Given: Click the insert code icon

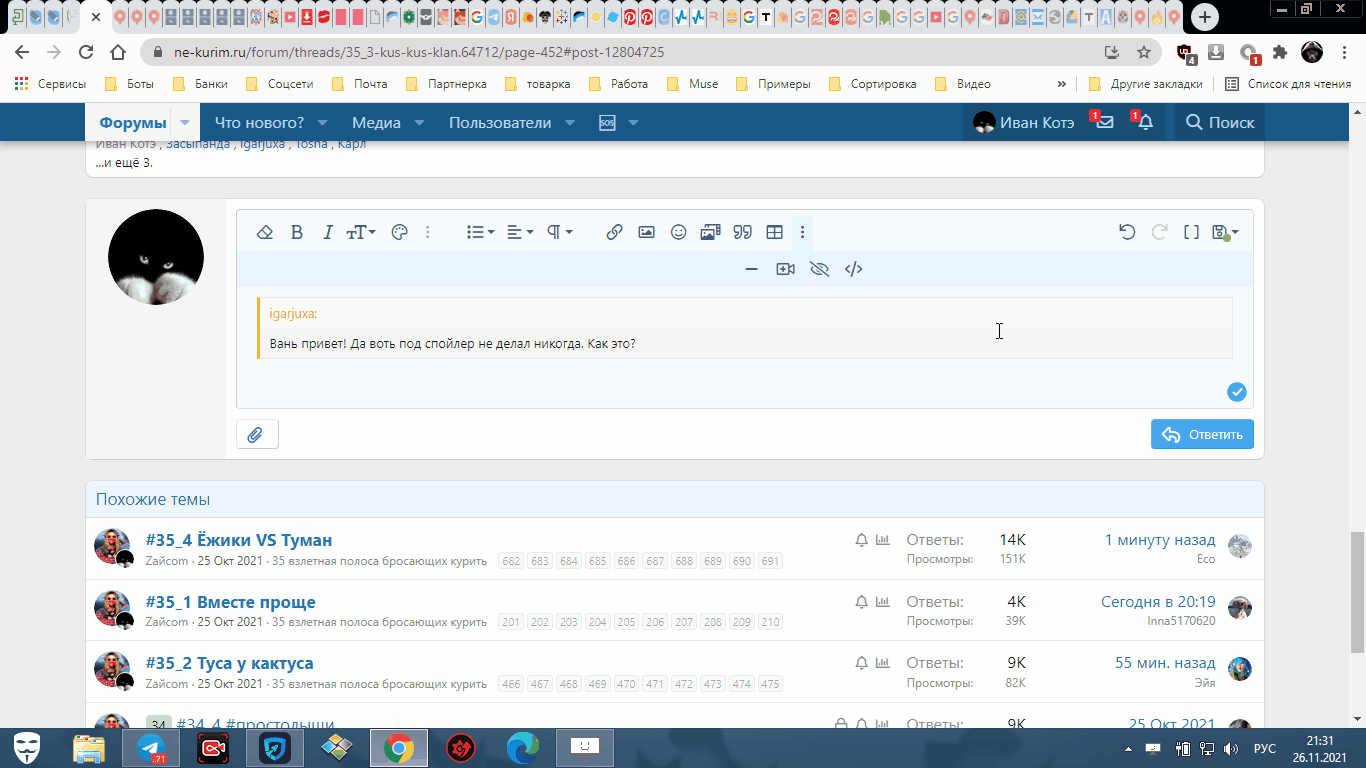Looking at the screenshot, I should (x=853, y=269).
